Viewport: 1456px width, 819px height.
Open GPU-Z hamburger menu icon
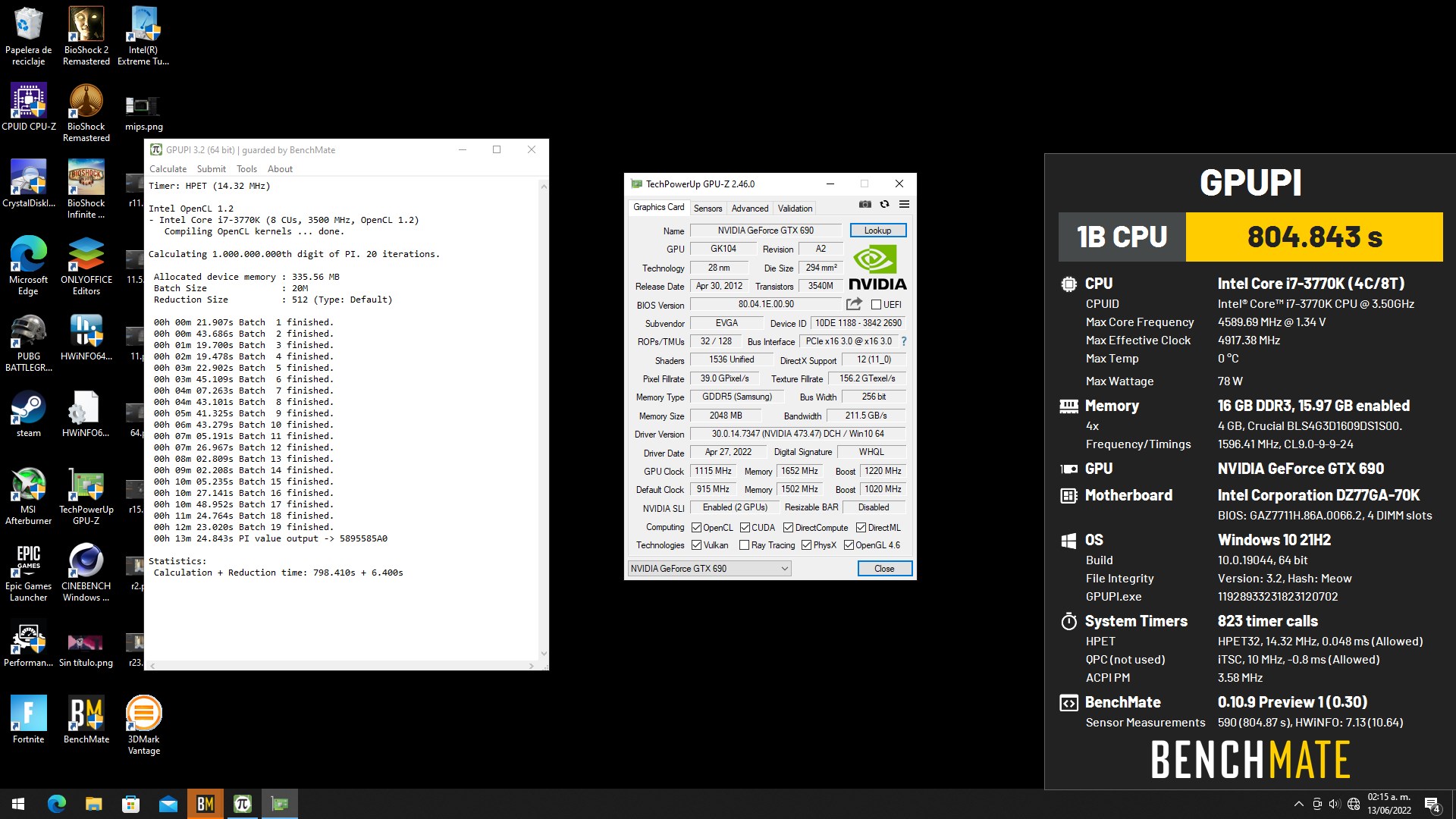904,204
